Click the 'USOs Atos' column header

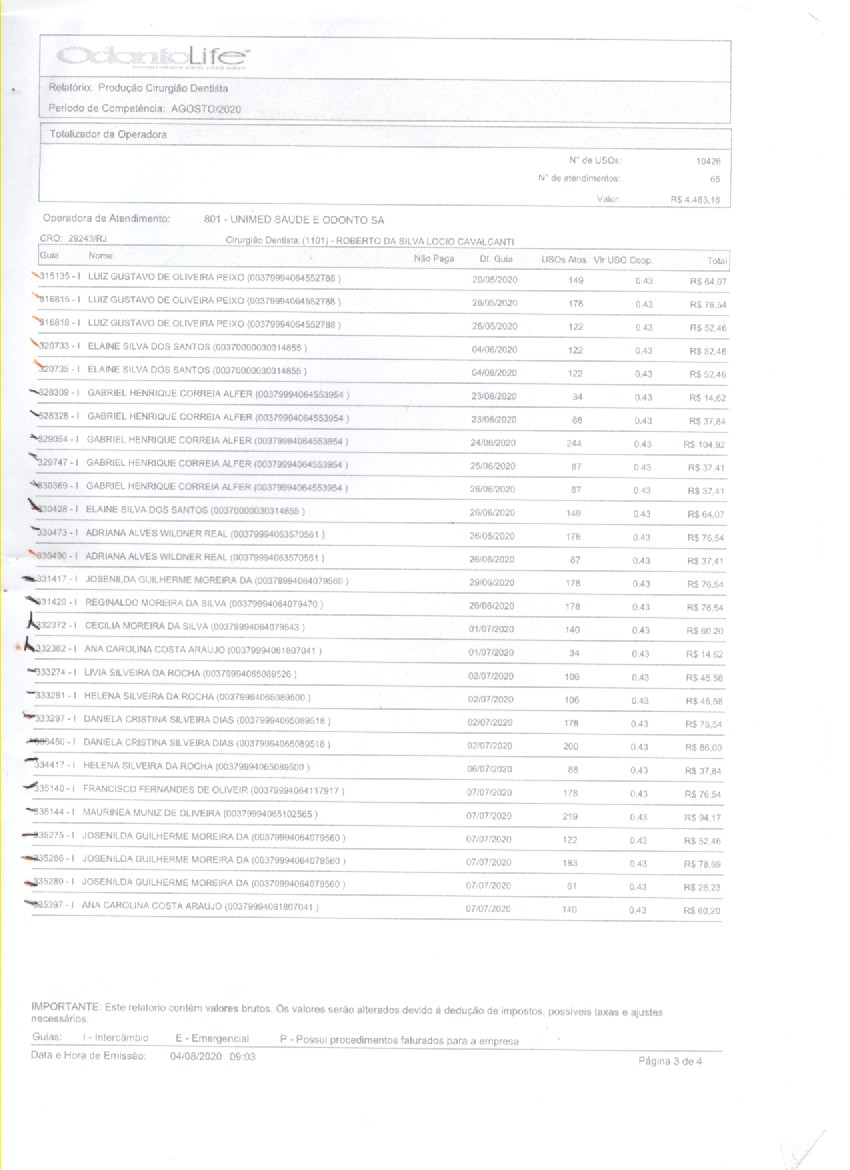563,260
